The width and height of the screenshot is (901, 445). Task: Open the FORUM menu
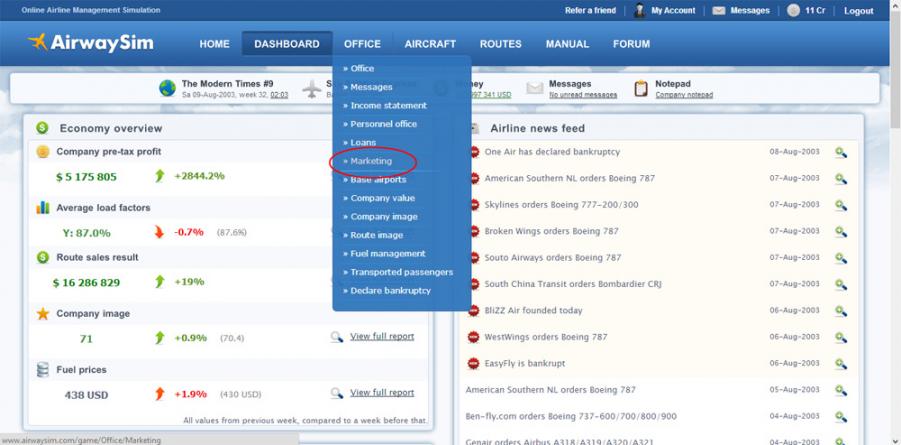[x=632, y=44]
